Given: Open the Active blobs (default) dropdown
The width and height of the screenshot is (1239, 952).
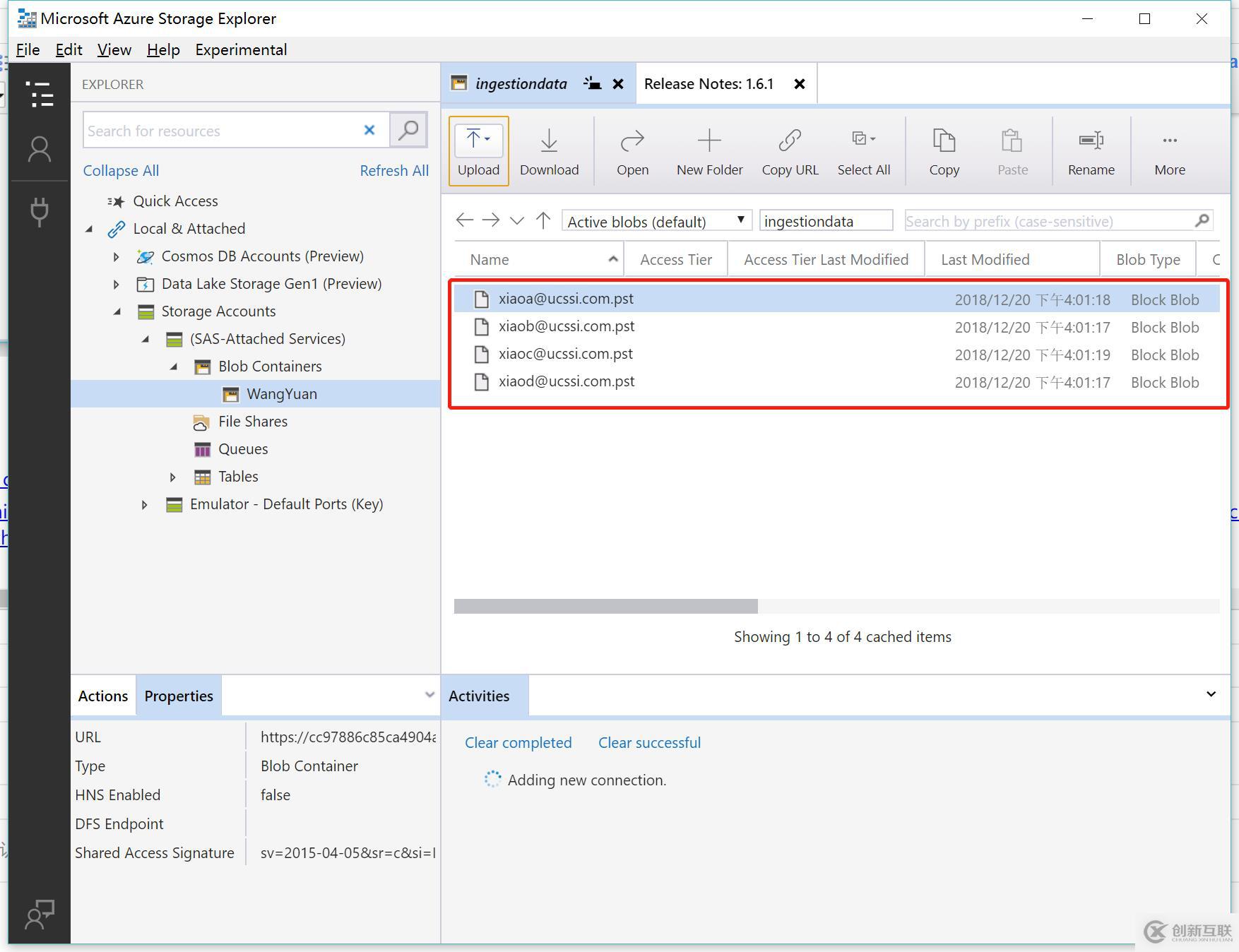Looking at the screenshot, I should pos(656,221).
